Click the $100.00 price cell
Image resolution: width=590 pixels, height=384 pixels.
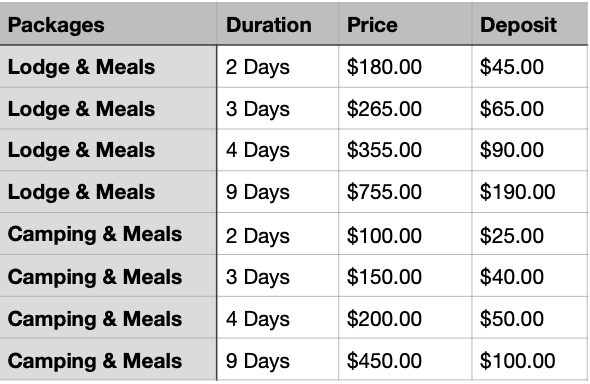(405, 234)
